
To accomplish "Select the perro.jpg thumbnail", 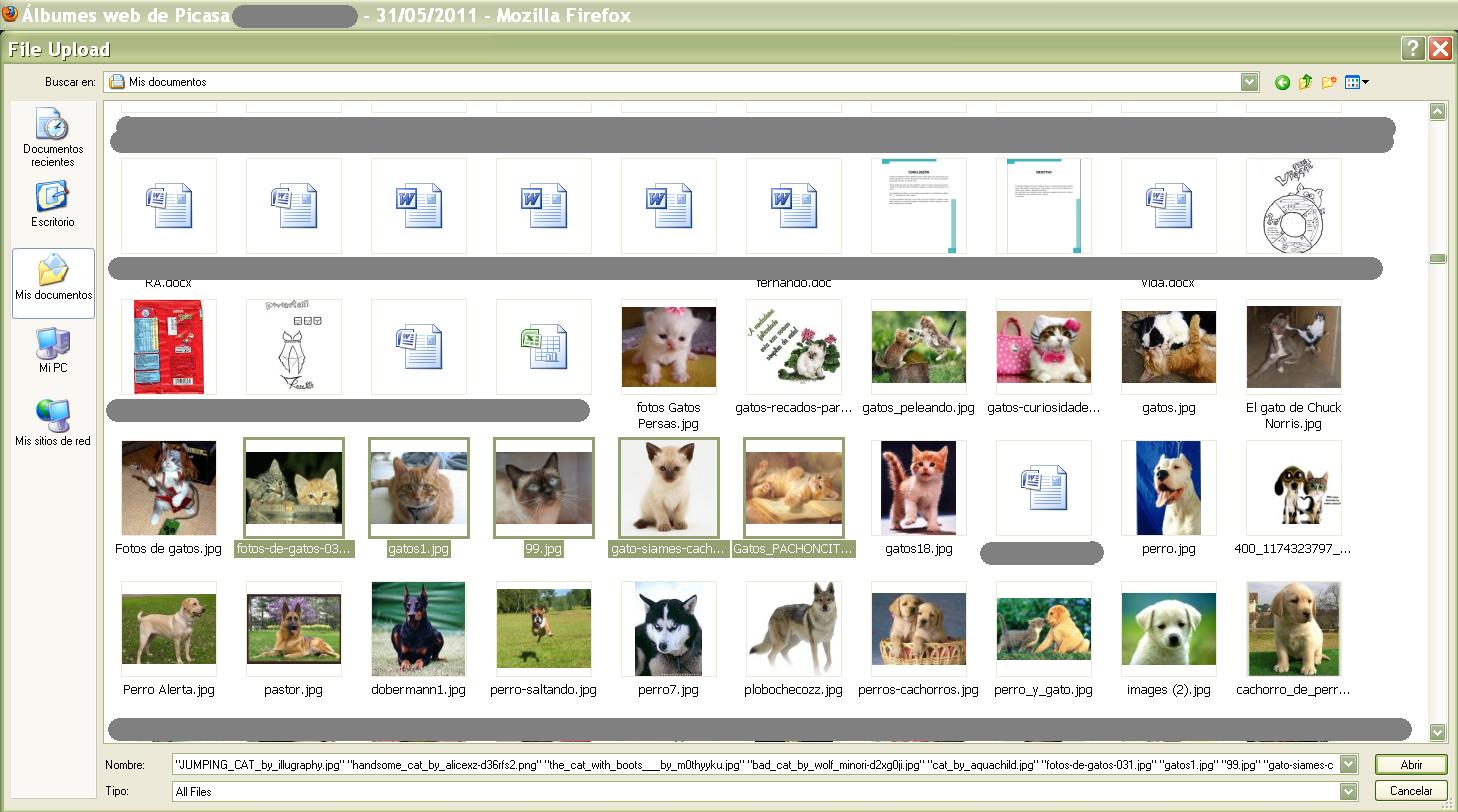I will click(1169, 488).
